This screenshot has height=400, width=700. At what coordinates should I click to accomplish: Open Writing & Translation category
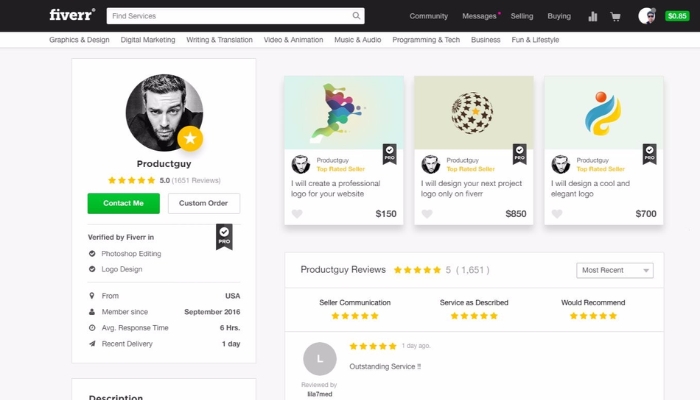[219, 40]
